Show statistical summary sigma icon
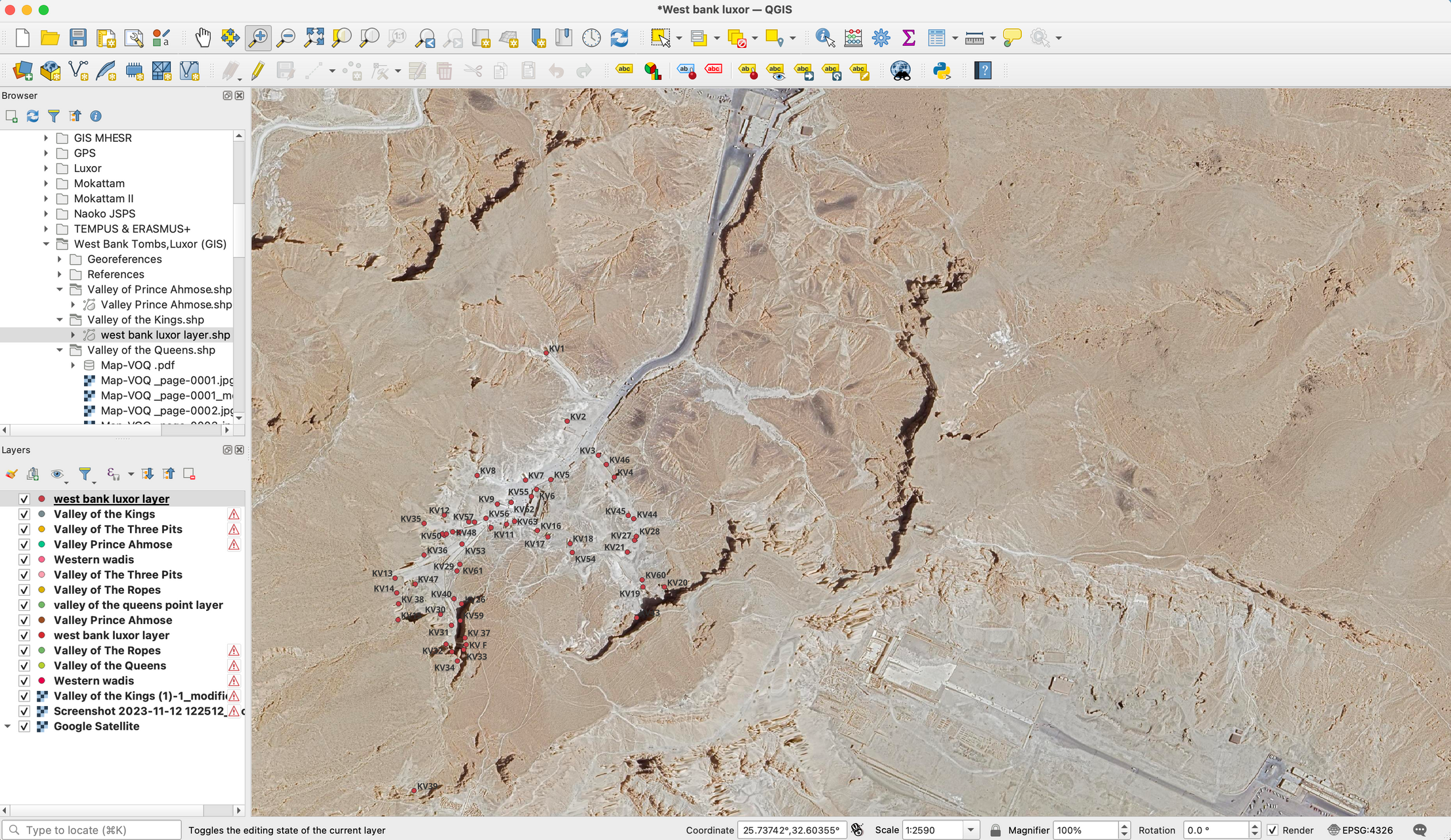 coord(909,38)
